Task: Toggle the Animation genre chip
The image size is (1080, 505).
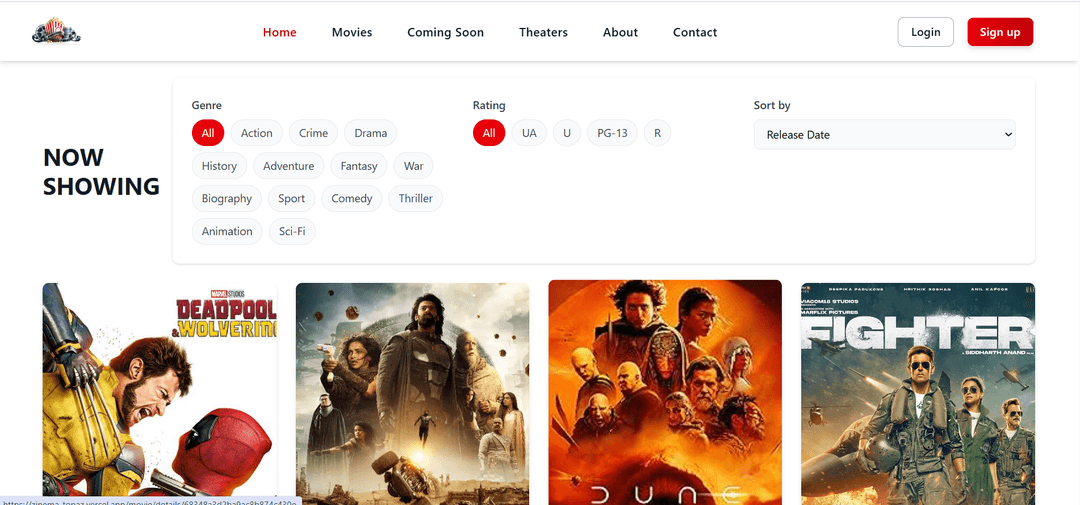Action: [x=227, y=231]
